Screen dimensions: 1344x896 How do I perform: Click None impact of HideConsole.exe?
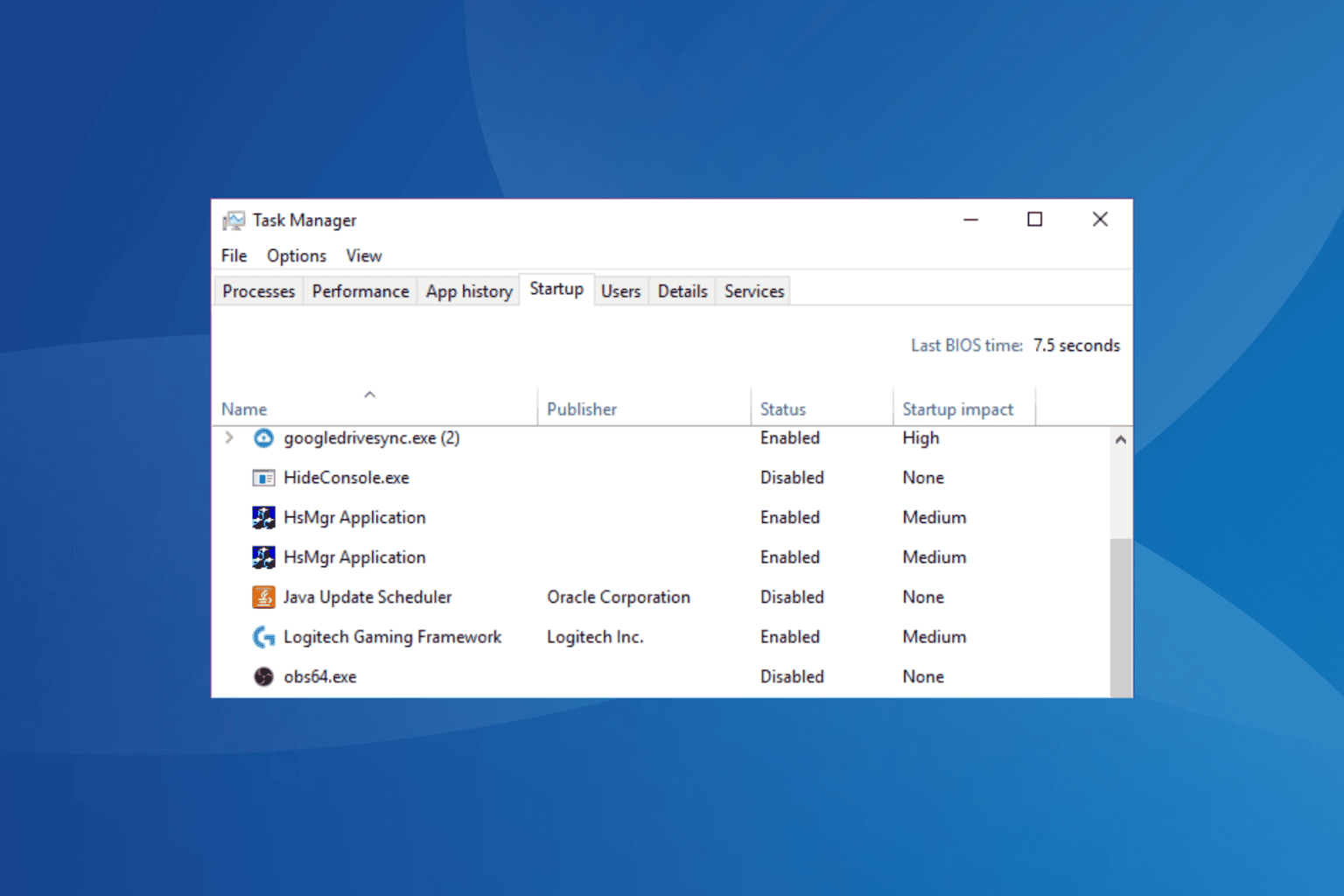pyautogui.click(x=923, y=478)
